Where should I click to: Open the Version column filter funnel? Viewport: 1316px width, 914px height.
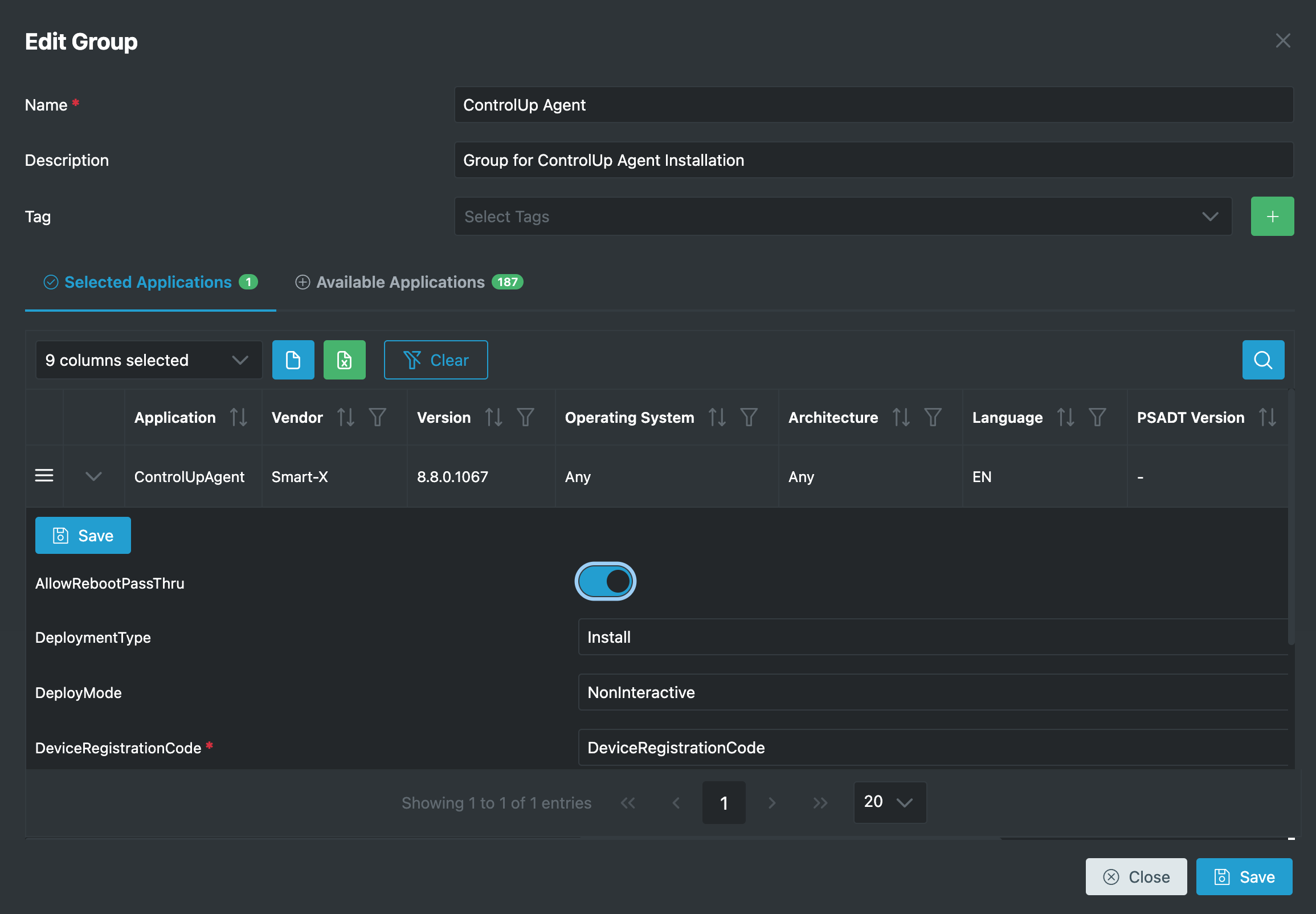point(525,418)
